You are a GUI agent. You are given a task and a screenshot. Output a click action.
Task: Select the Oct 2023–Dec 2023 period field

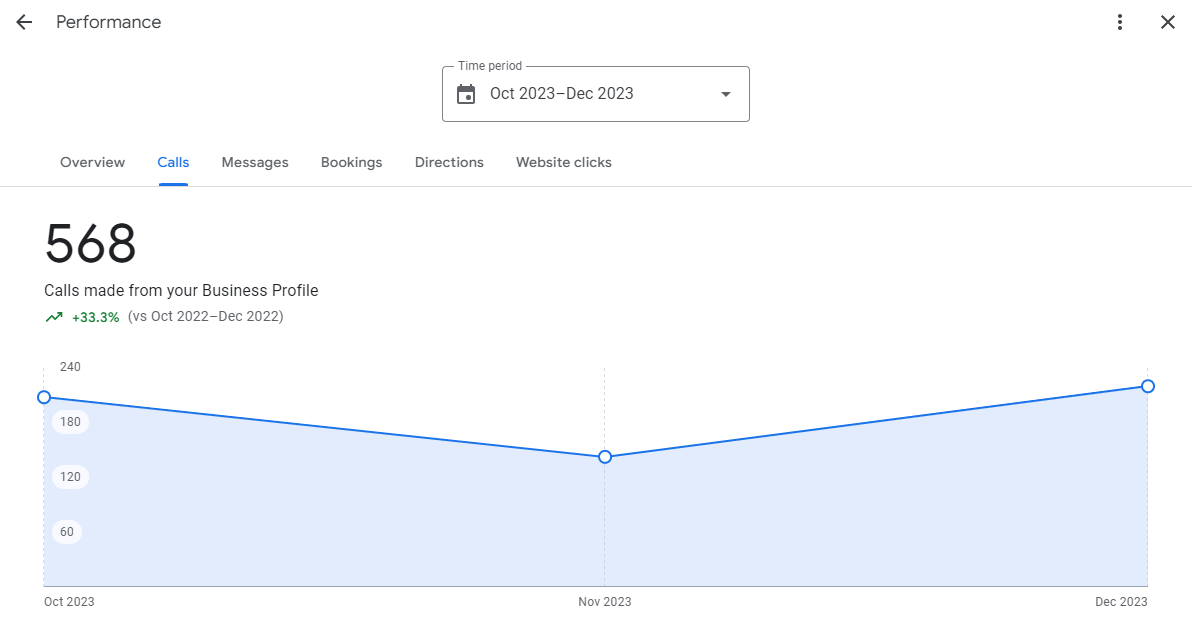click(x=562, y=94)
